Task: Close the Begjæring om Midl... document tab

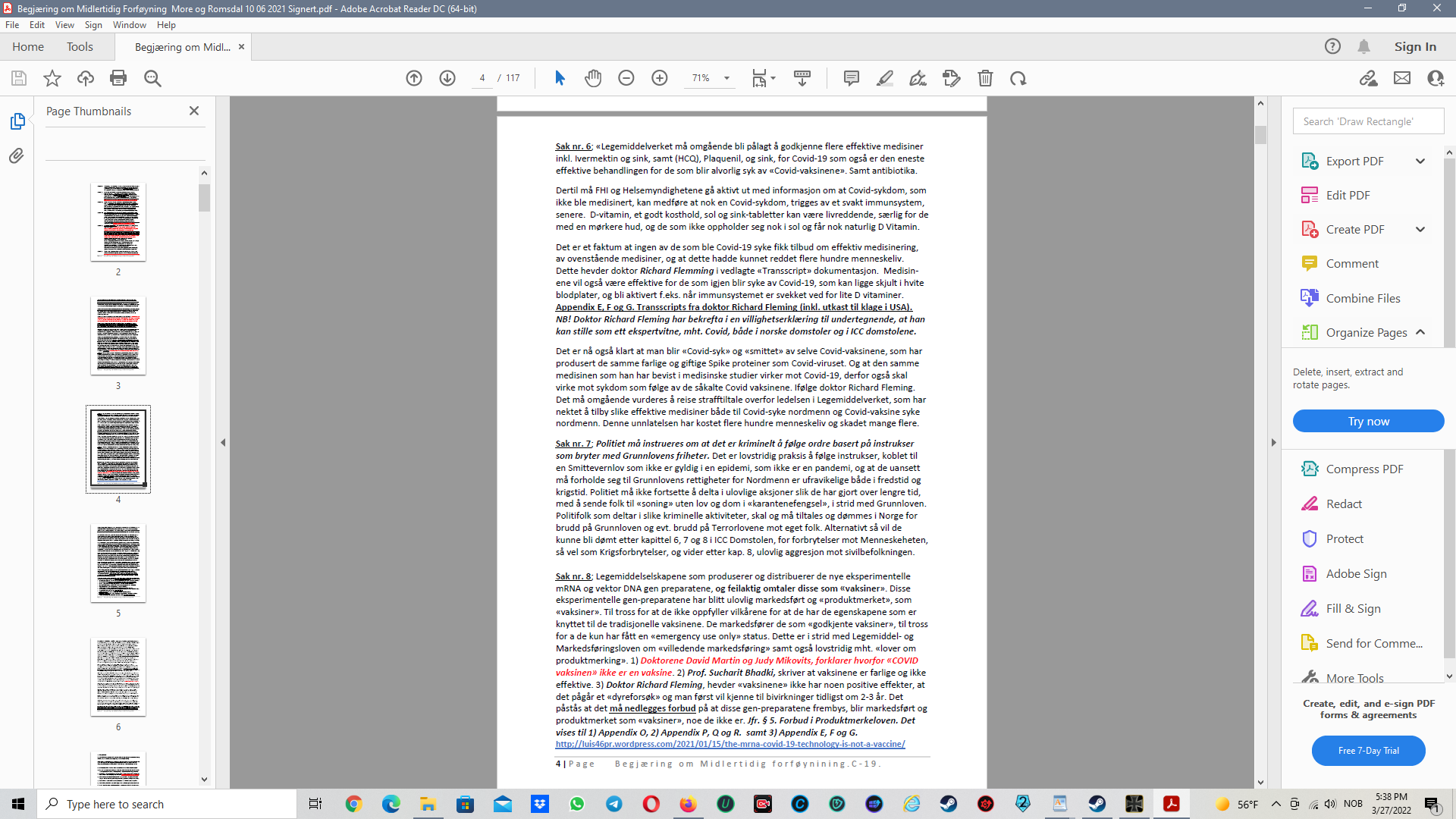Action: [x=241, y=47]
